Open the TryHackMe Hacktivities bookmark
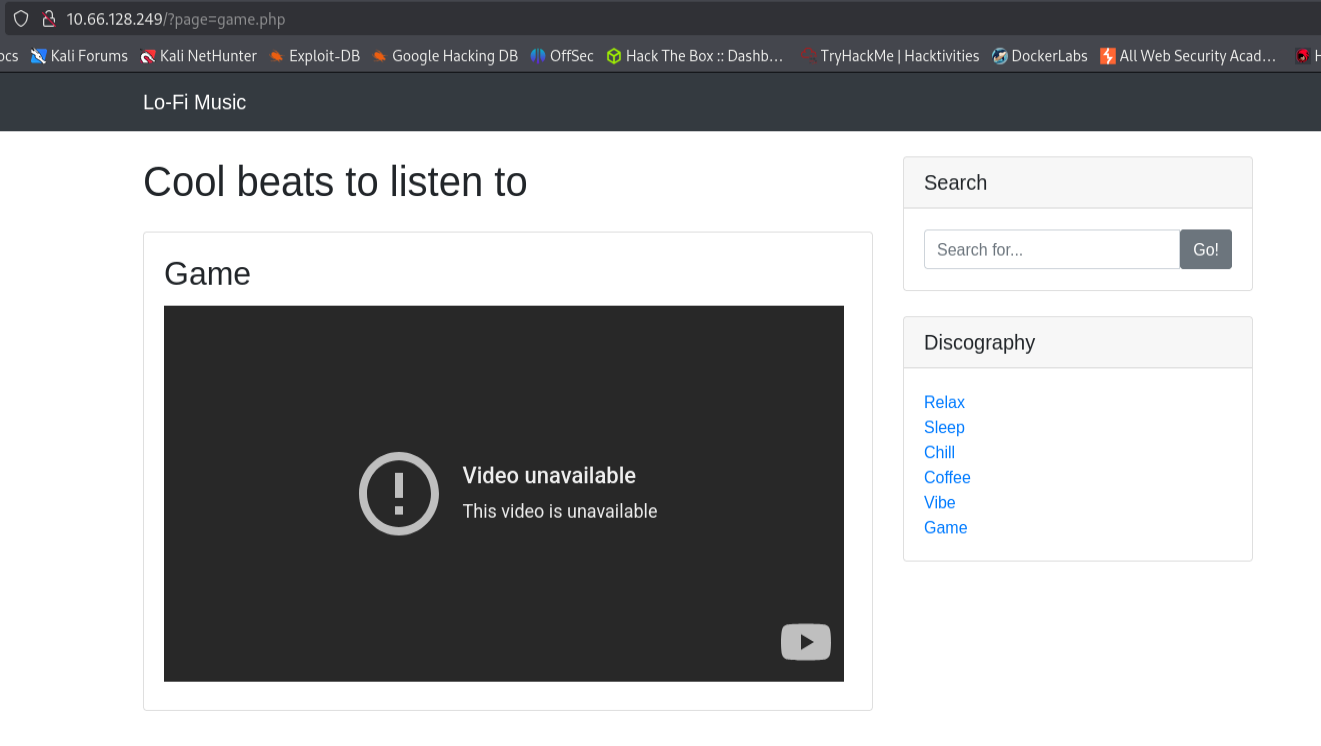 coord(890,56)
